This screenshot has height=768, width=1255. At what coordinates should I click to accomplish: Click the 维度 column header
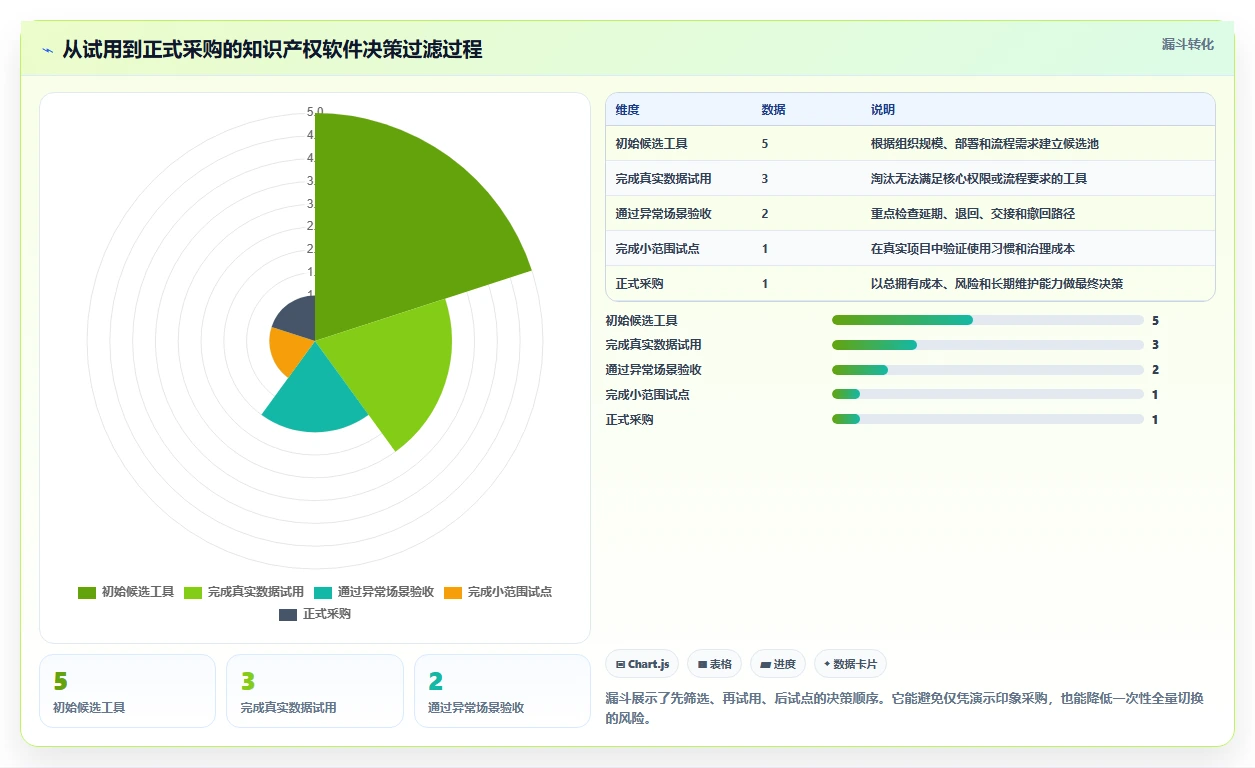point(628,110)
